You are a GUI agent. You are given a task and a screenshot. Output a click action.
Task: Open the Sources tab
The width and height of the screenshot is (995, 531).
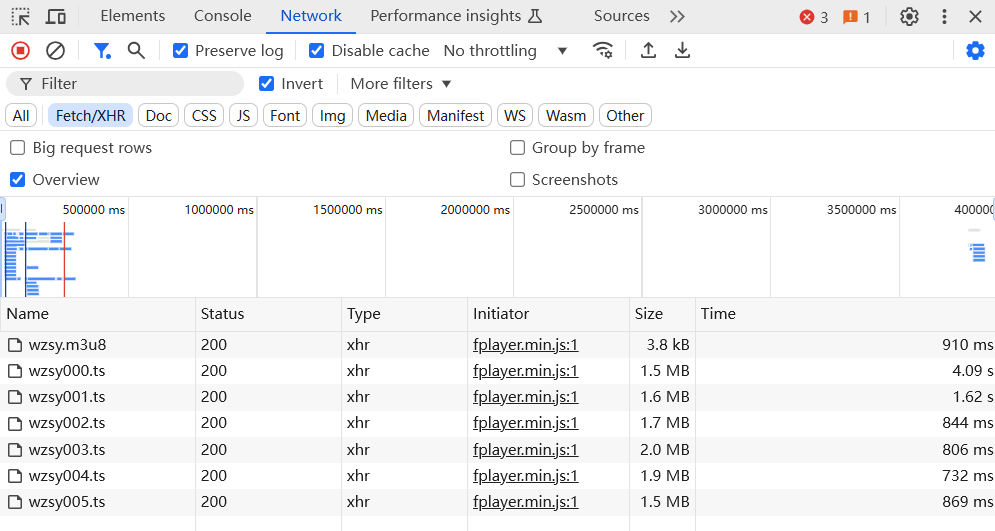pyautogui.click(x=621, y=16)
